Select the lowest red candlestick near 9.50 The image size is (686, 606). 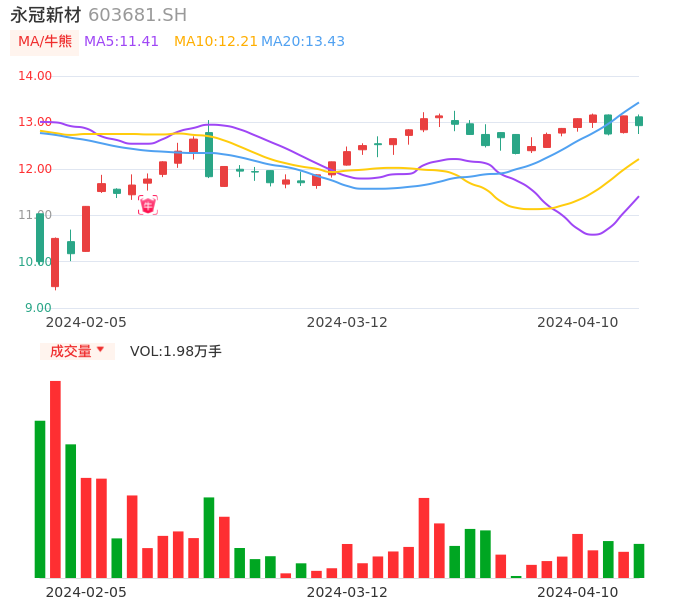(x=55, y=263)
